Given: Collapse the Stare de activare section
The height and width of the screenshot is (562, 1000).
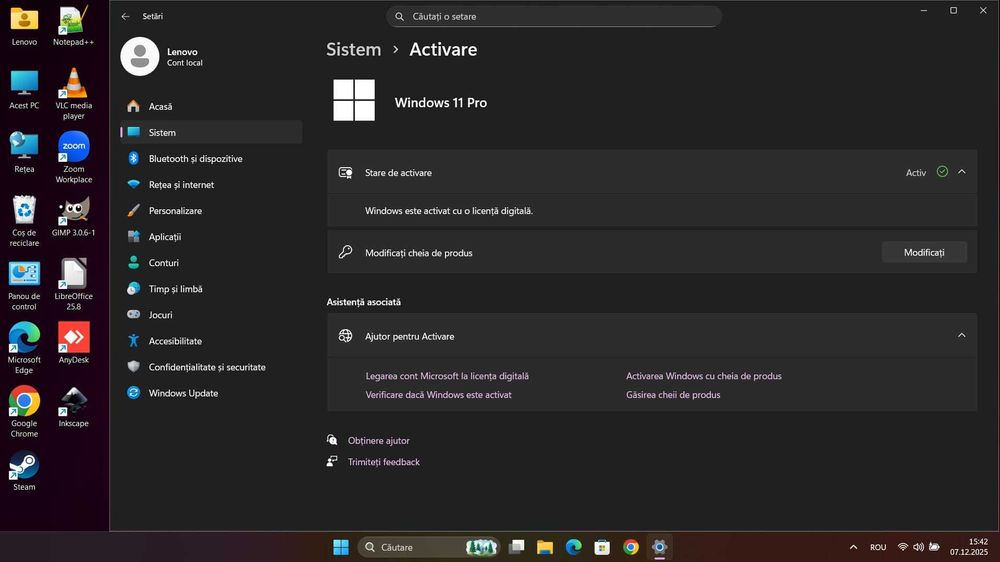Looking at the screenshot, I should (962, 172).
